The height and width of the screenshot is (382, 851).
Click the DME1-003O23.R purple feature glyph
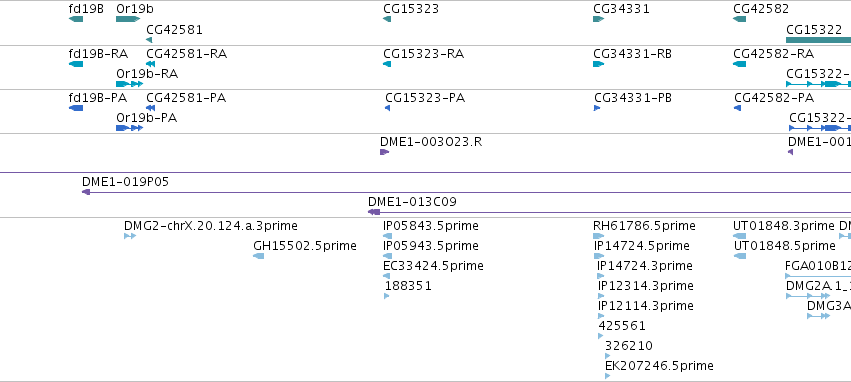tap(385, 152)
